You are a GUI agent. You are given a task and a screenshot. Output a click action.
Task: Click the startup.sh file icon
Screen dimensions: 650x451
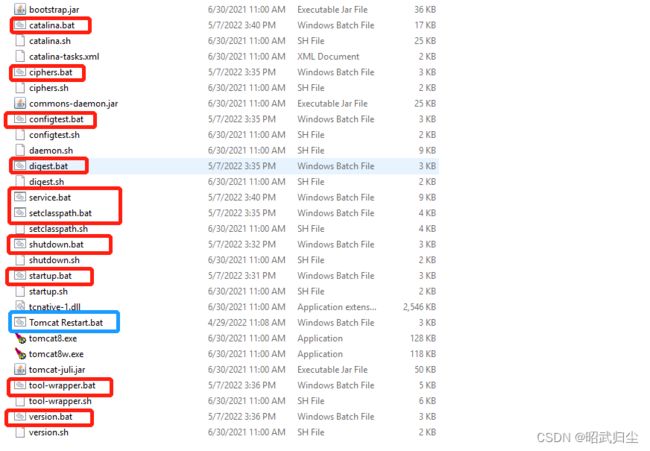tap(20, 291)
